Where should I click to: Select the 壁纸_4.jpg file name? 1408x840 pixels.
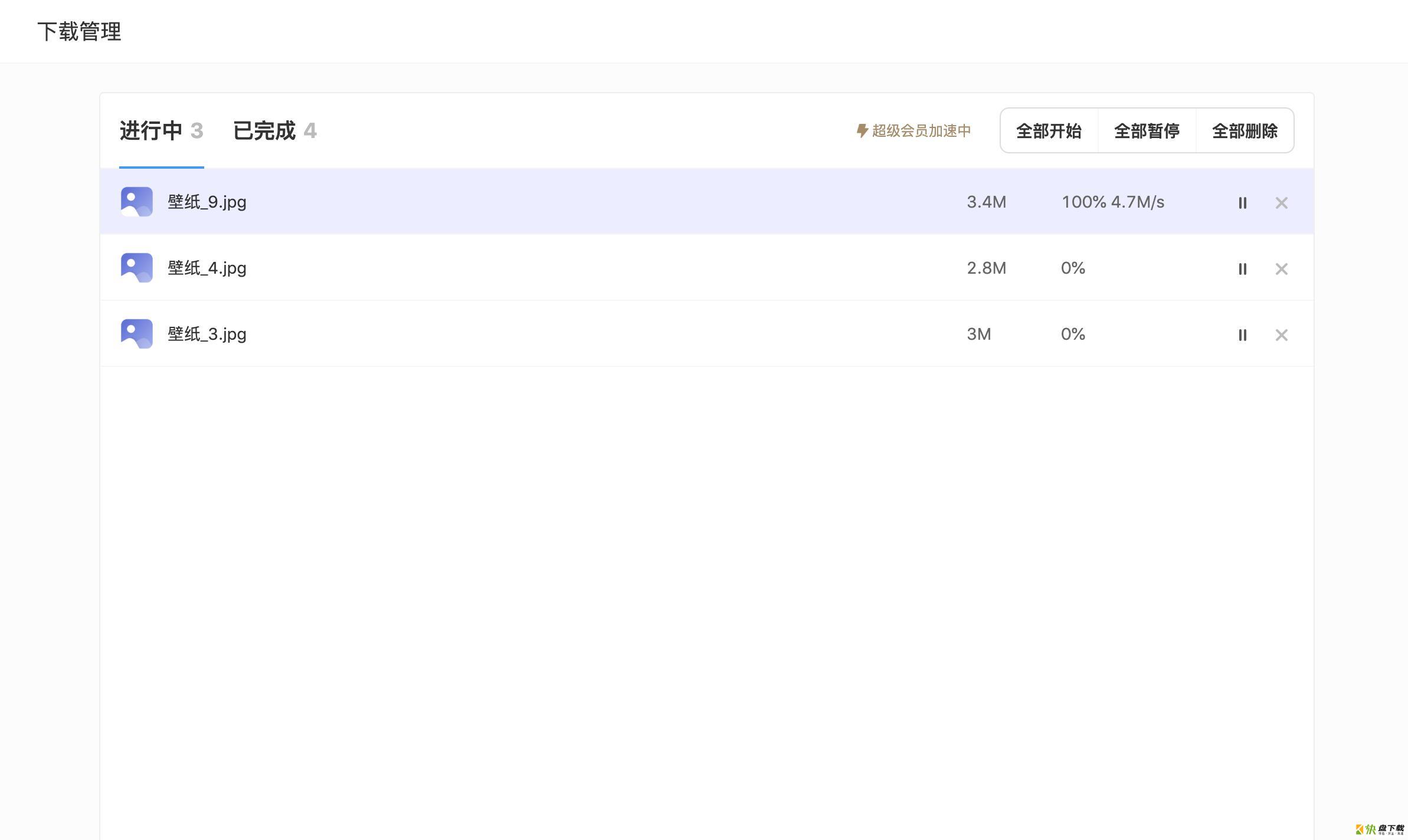click(207, 268)
